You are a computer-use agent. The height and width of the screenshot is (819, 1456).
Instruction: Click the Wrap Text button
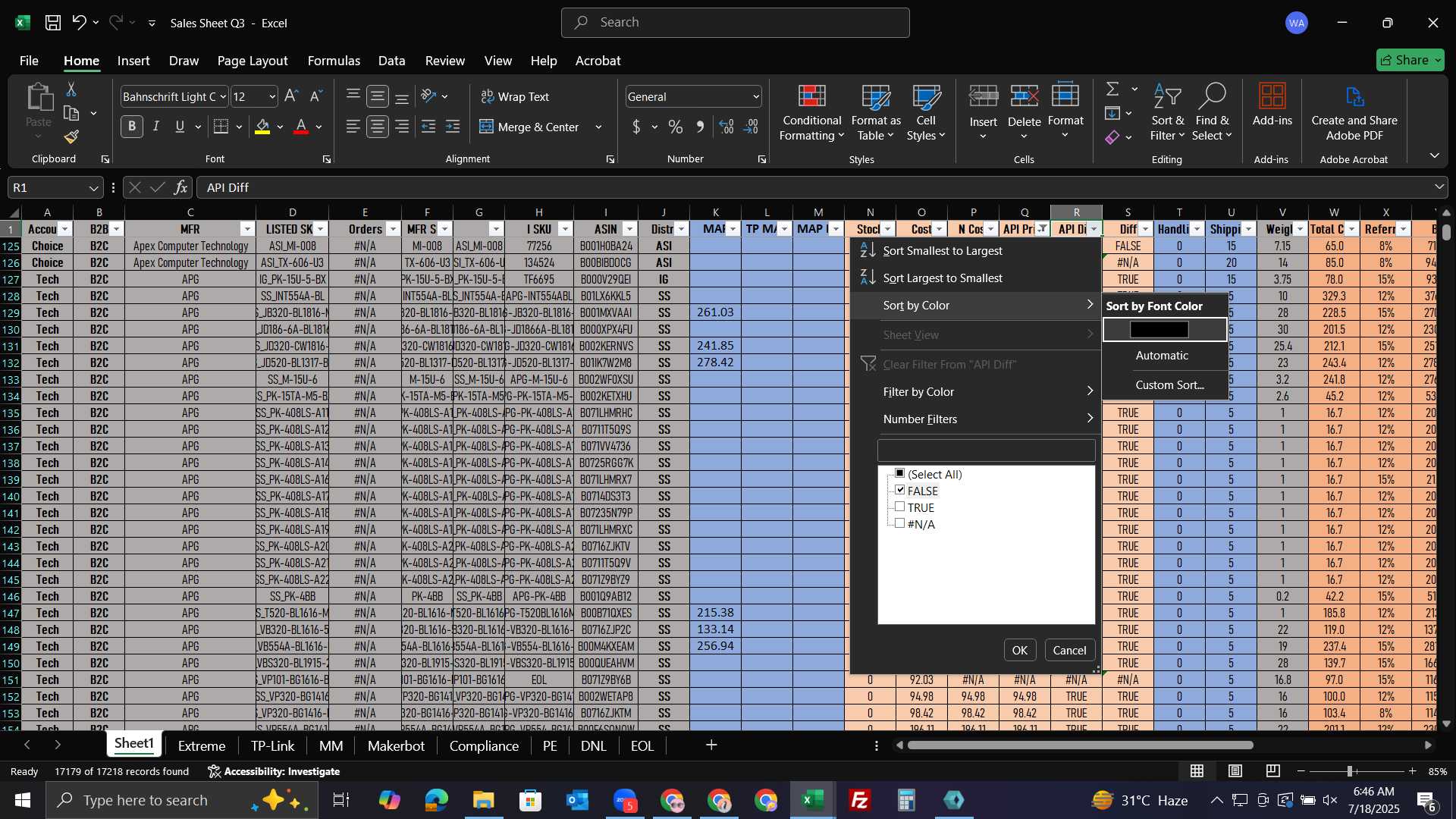(x=515, y=96)
